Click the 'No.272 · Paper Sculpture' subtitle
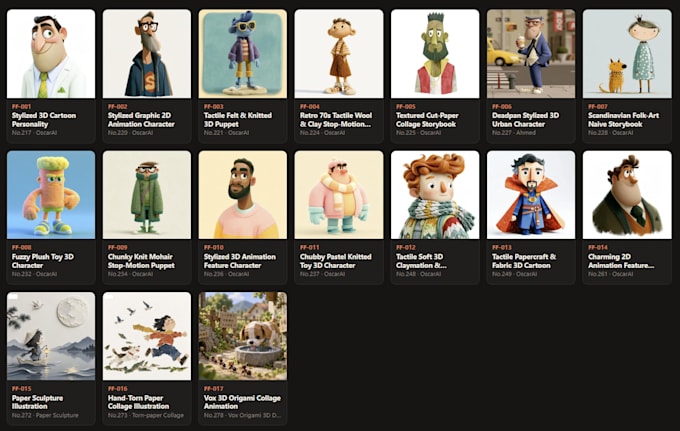680x431 pixels. (45, 415)
